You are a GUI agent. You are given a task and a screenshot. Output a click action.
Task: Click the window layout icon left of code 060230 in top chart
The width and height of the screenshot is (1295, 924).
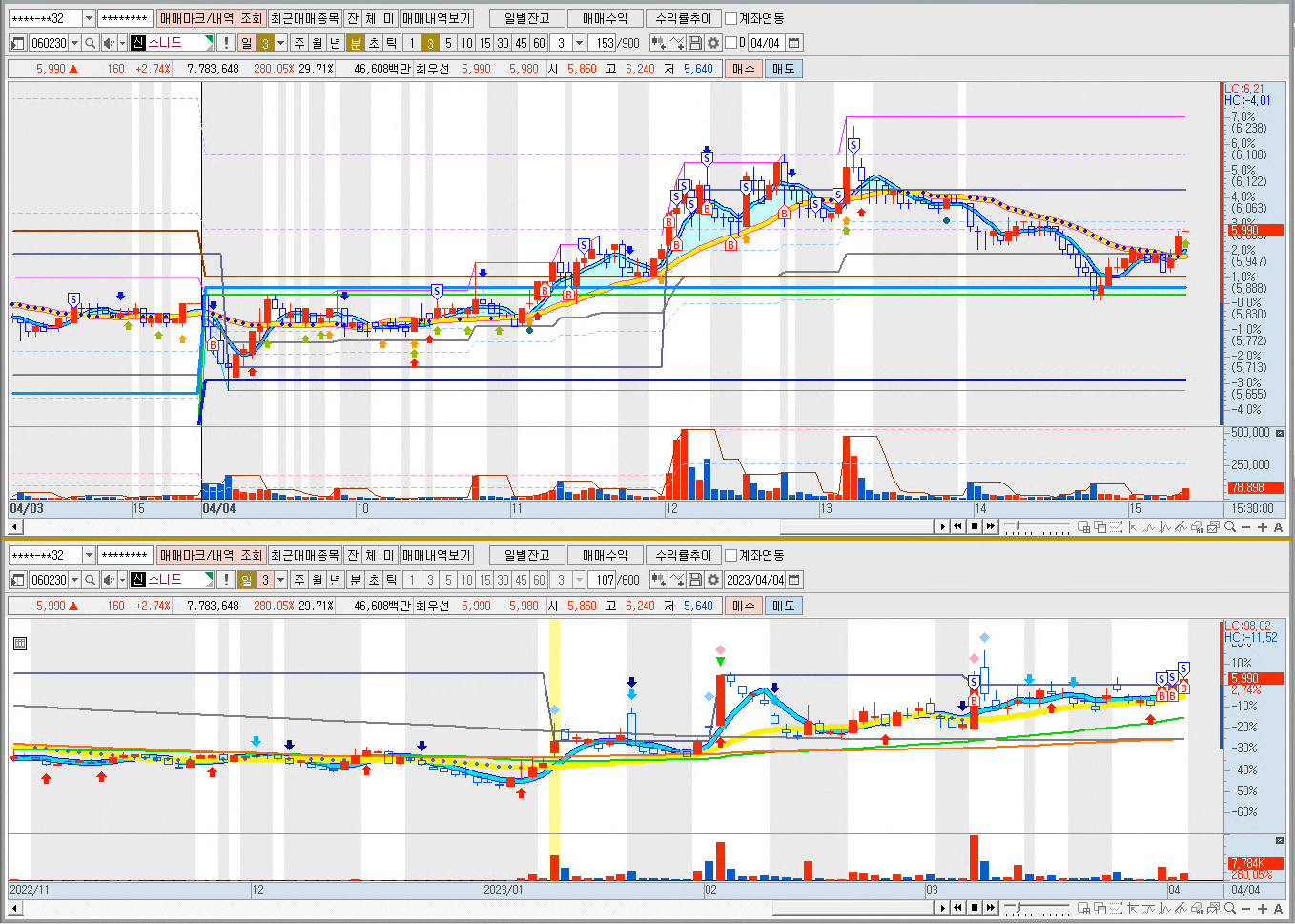click(17, 43)
